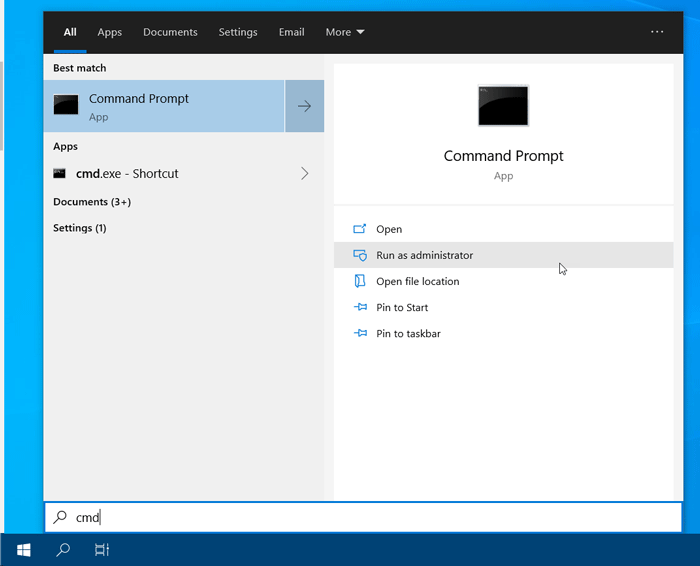Click the Open file location icon
Viewport: 700px width, 566px height.
[359, 281]
